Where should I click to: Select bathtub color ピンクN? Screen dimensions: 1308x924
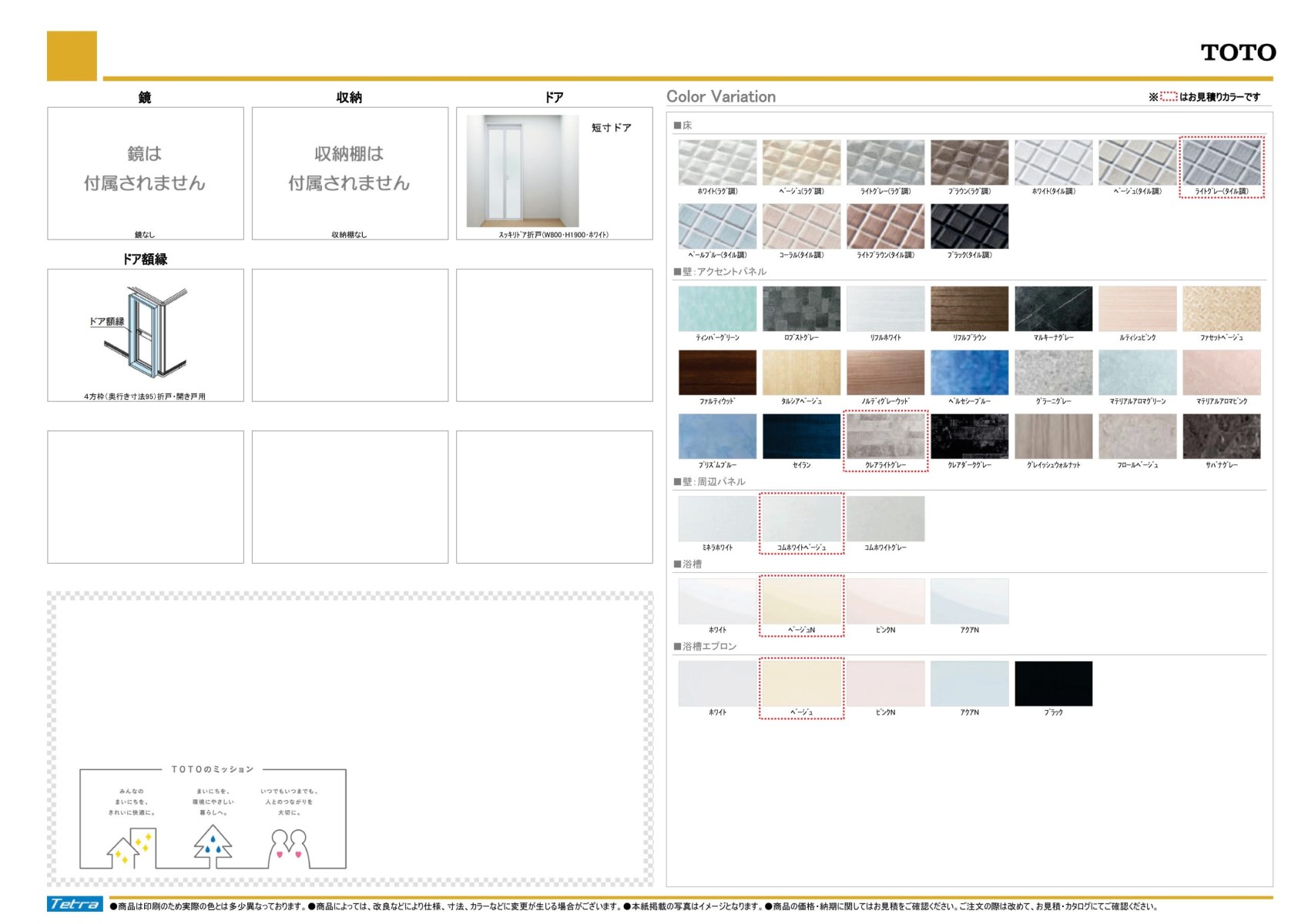coord(885,601)
